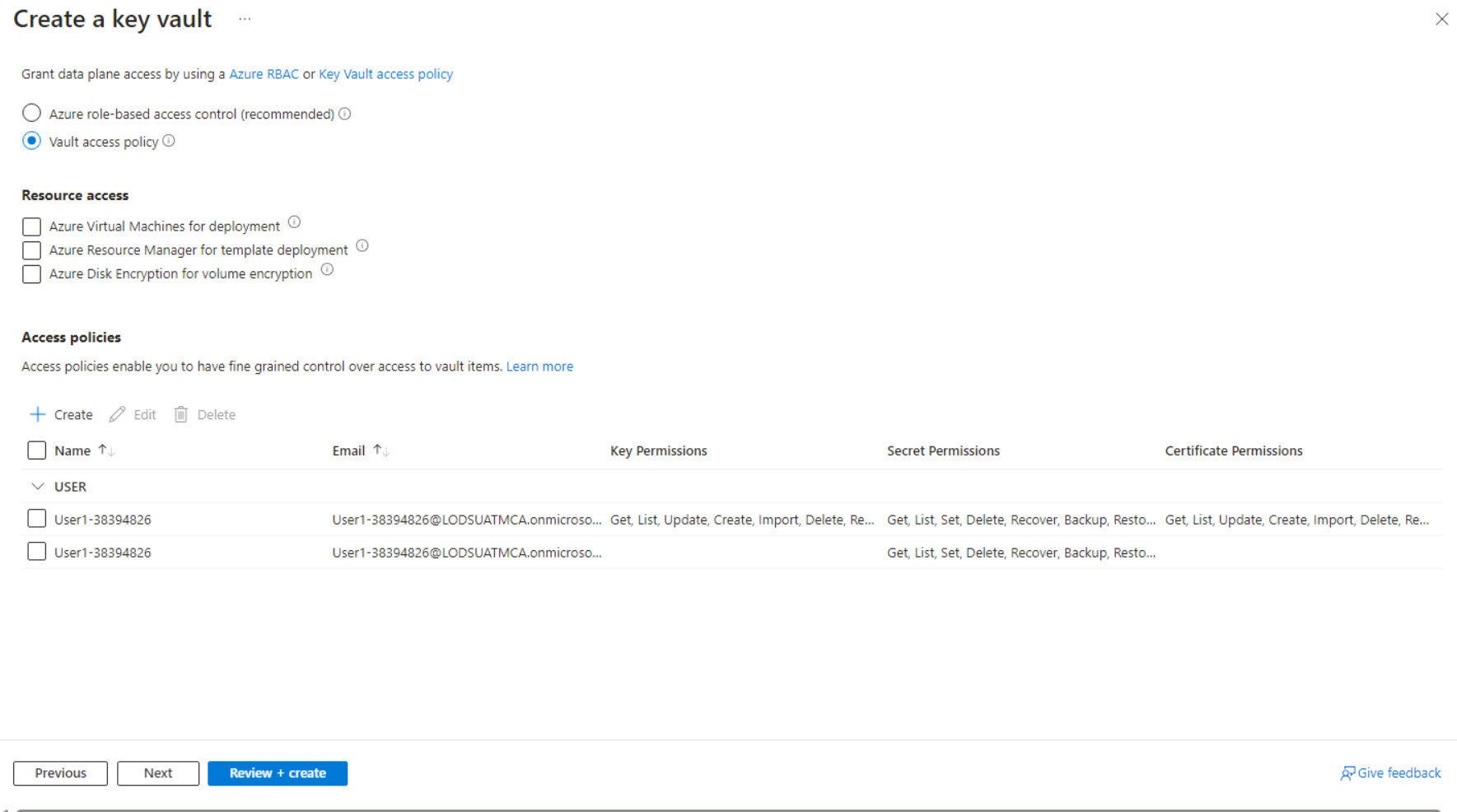Open the ellipsis menu next to the page title
Viewport: 1457px width, 812px height.
244,18
